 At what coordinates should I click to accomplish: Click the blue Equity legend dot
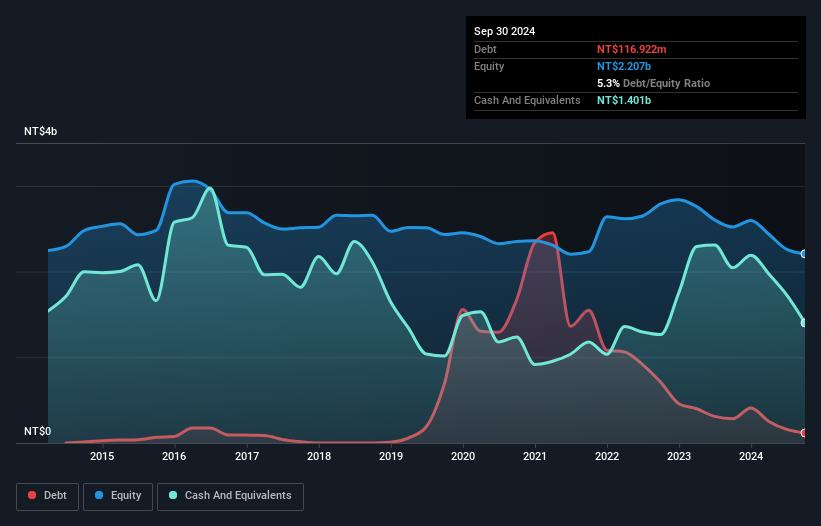(x=99, y=495)
